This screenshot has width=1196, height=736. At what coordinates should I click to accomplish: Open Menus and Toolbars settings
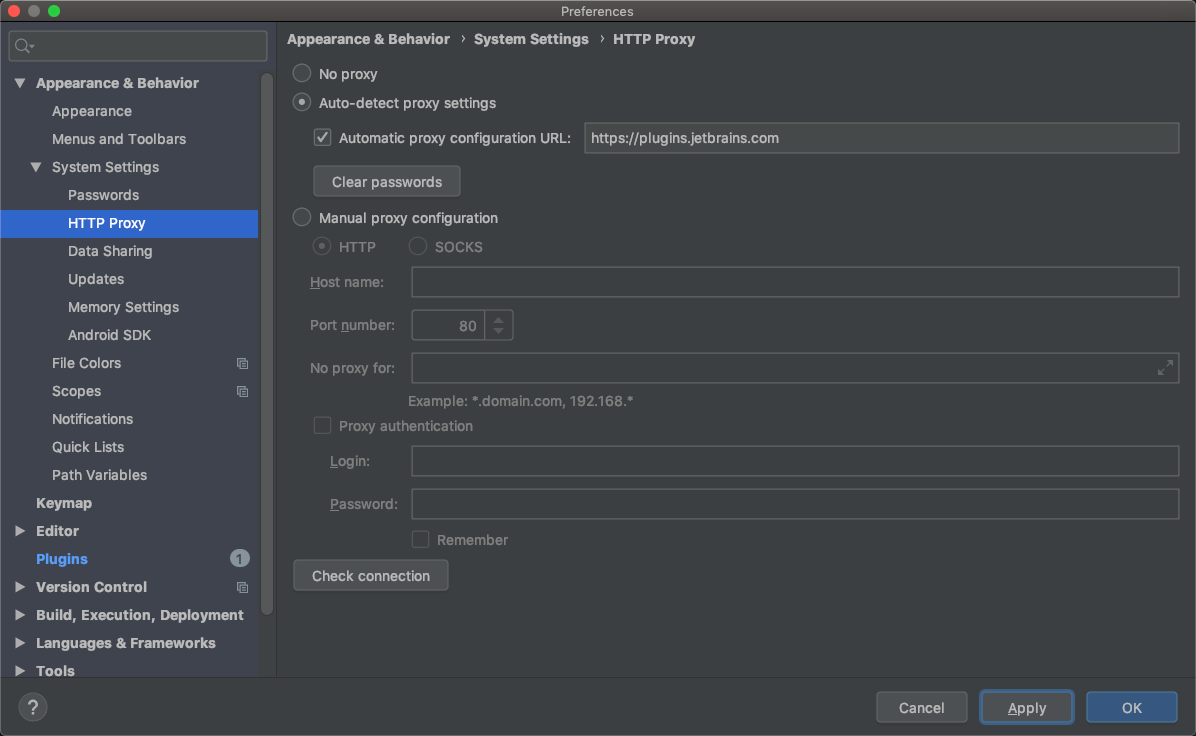pos(119,139)
